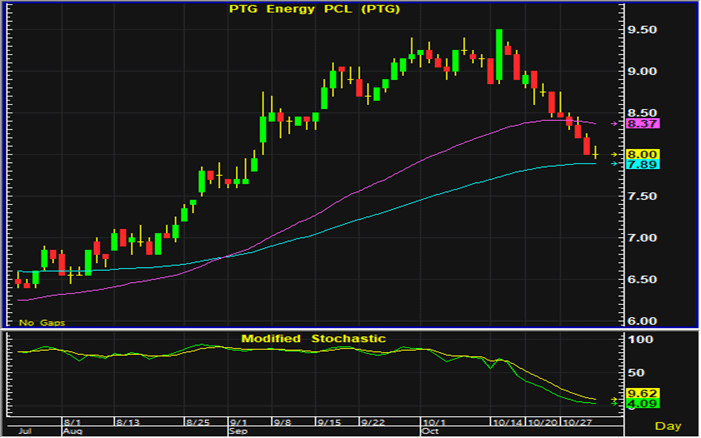701x438 pixels.
Task: Select the 7.89 cyan moving average label
Action: click(642, 164)
